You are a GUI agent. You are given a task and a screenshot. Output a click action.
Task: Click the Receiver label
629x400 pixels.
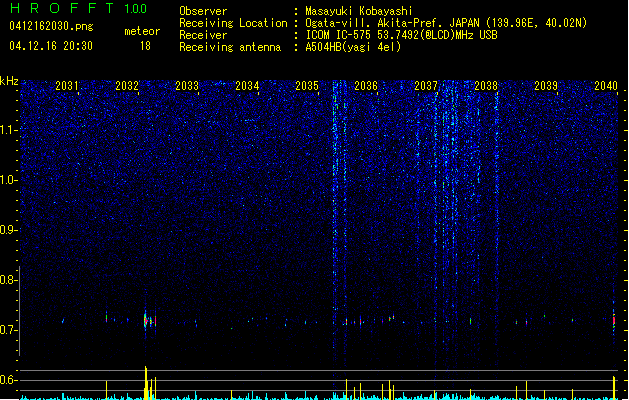click(x=203, y=35)
